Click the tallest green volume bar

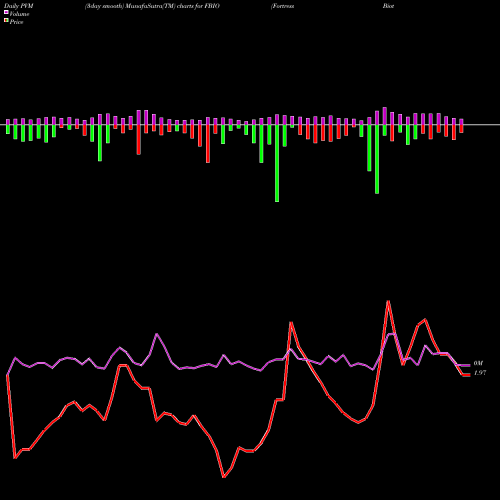pos(277,163)
